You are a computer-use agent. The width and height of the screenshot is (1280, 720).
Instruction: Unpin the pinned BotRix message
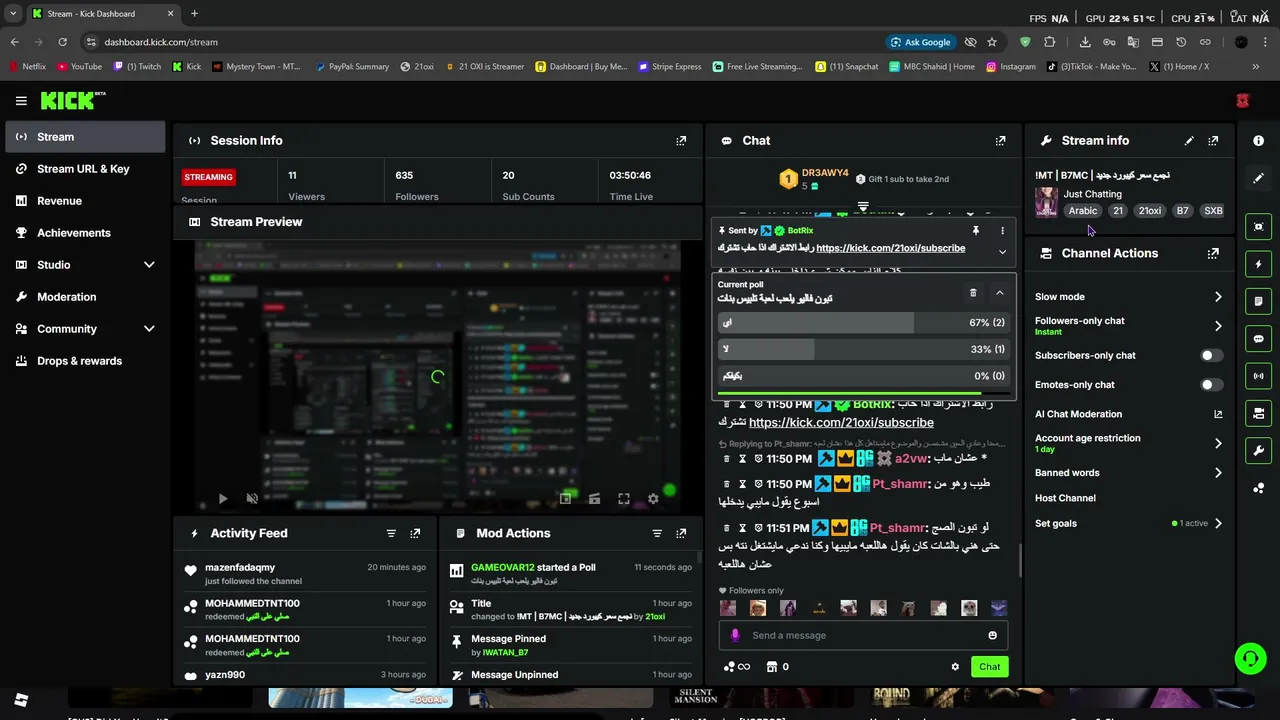(x=975, y=231)
